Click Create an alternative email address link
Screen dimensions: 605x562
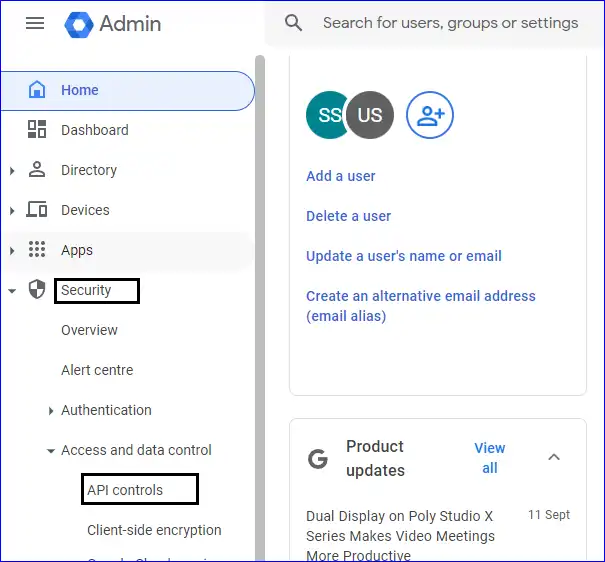pyautogui.click(x=421, y=306)
